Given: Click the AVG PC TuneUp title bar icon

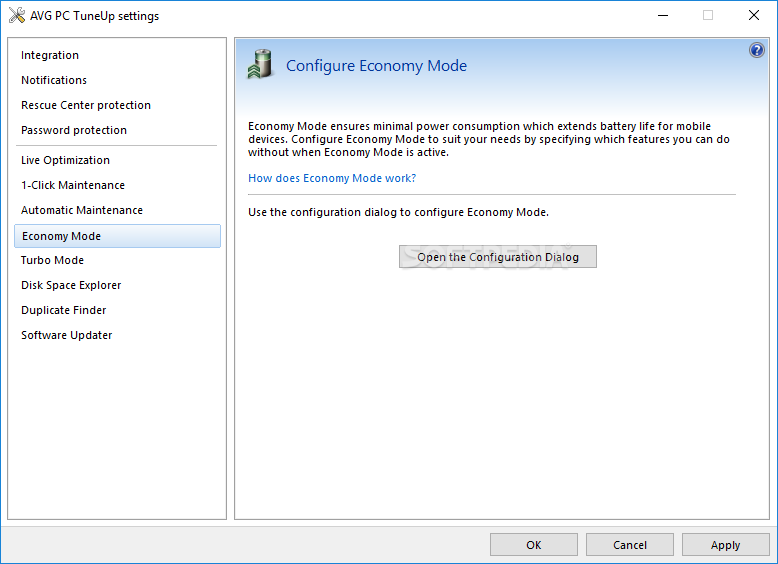Looking at the screenshot, I should tap(17, 15).
